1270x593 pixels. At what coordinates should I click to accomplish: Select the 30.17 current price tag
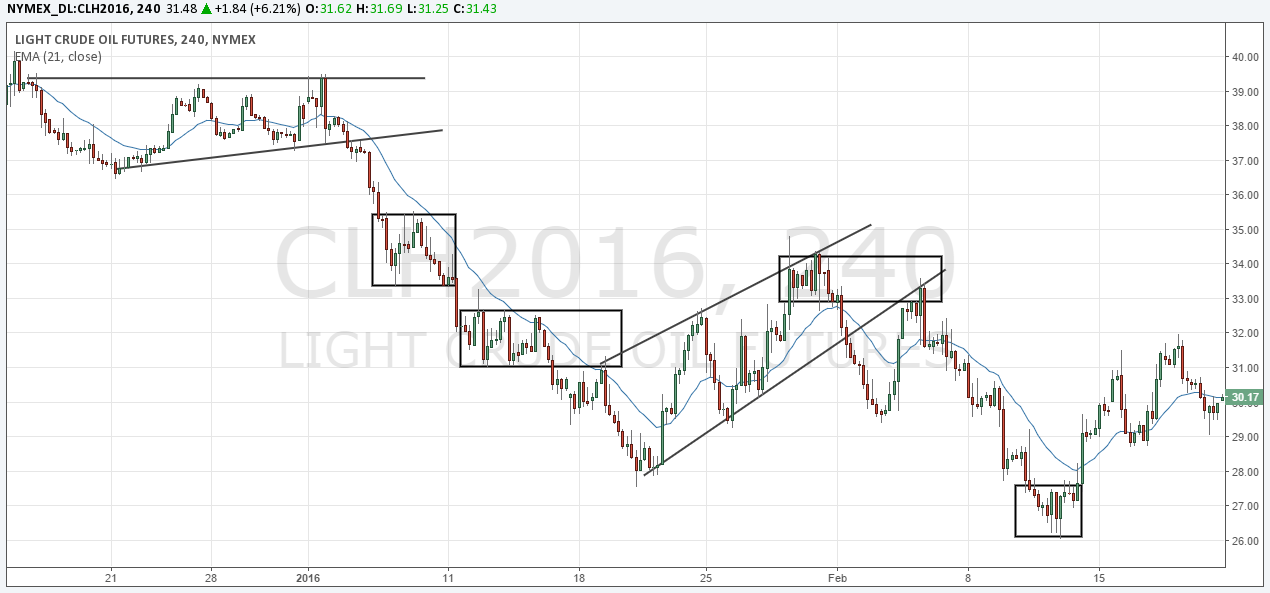1245,397
